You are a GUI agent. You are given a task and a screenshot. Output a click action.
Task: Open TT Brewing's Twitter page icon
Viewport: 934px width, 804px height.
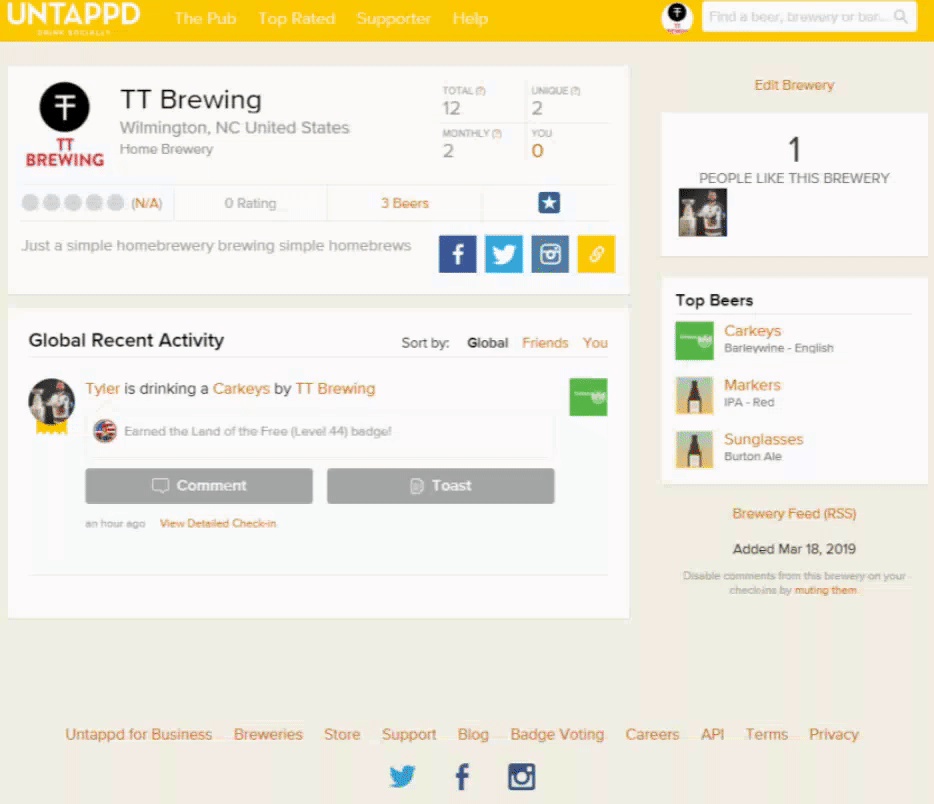pos(504,254)
